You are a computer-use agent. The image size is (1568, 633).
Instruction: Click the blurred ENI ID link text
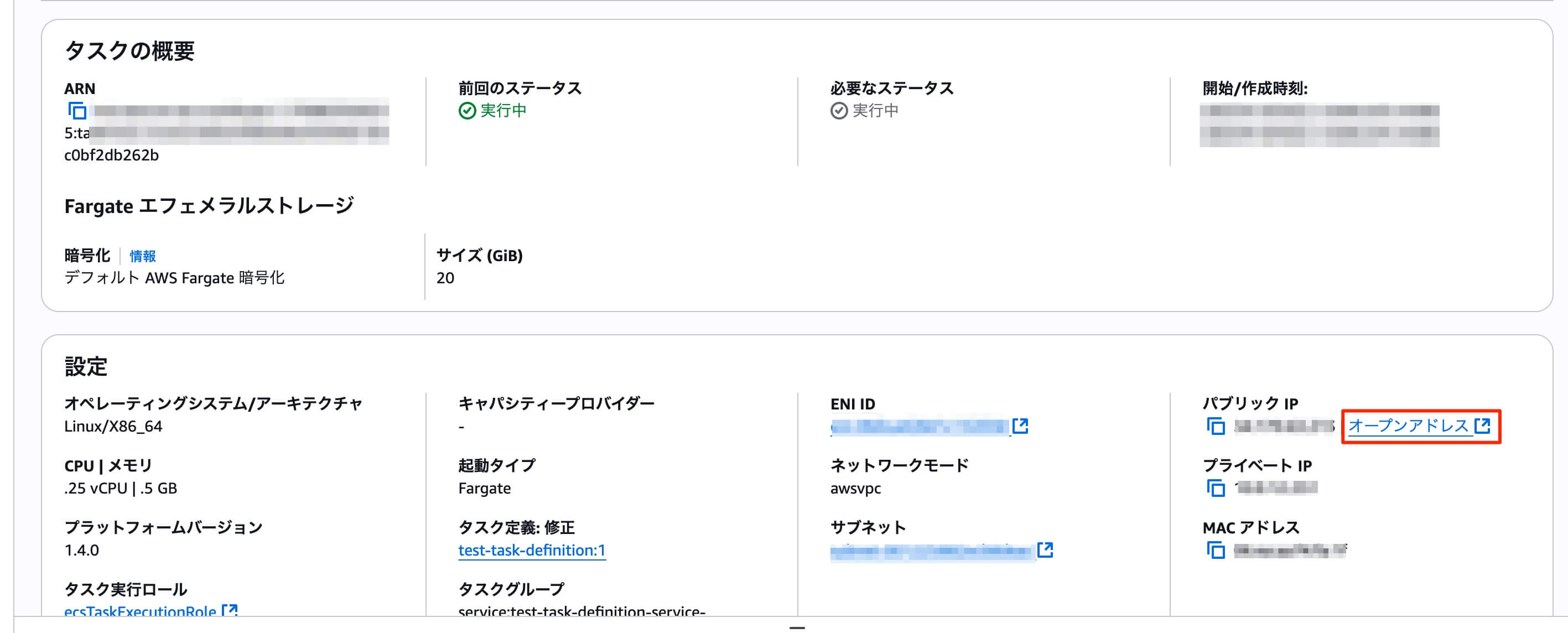point(919,427)
